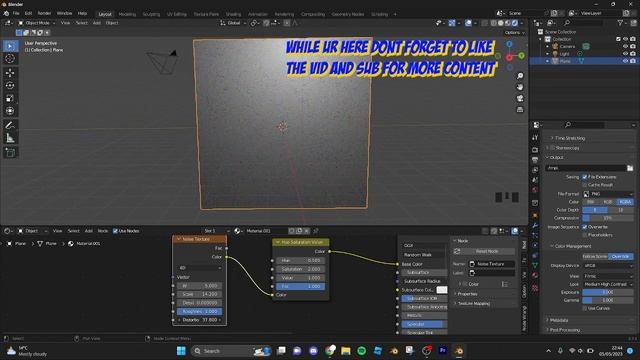Select the RGBA color mode button
Viewport: 640px width, 360px height.
tap(625, 202)
